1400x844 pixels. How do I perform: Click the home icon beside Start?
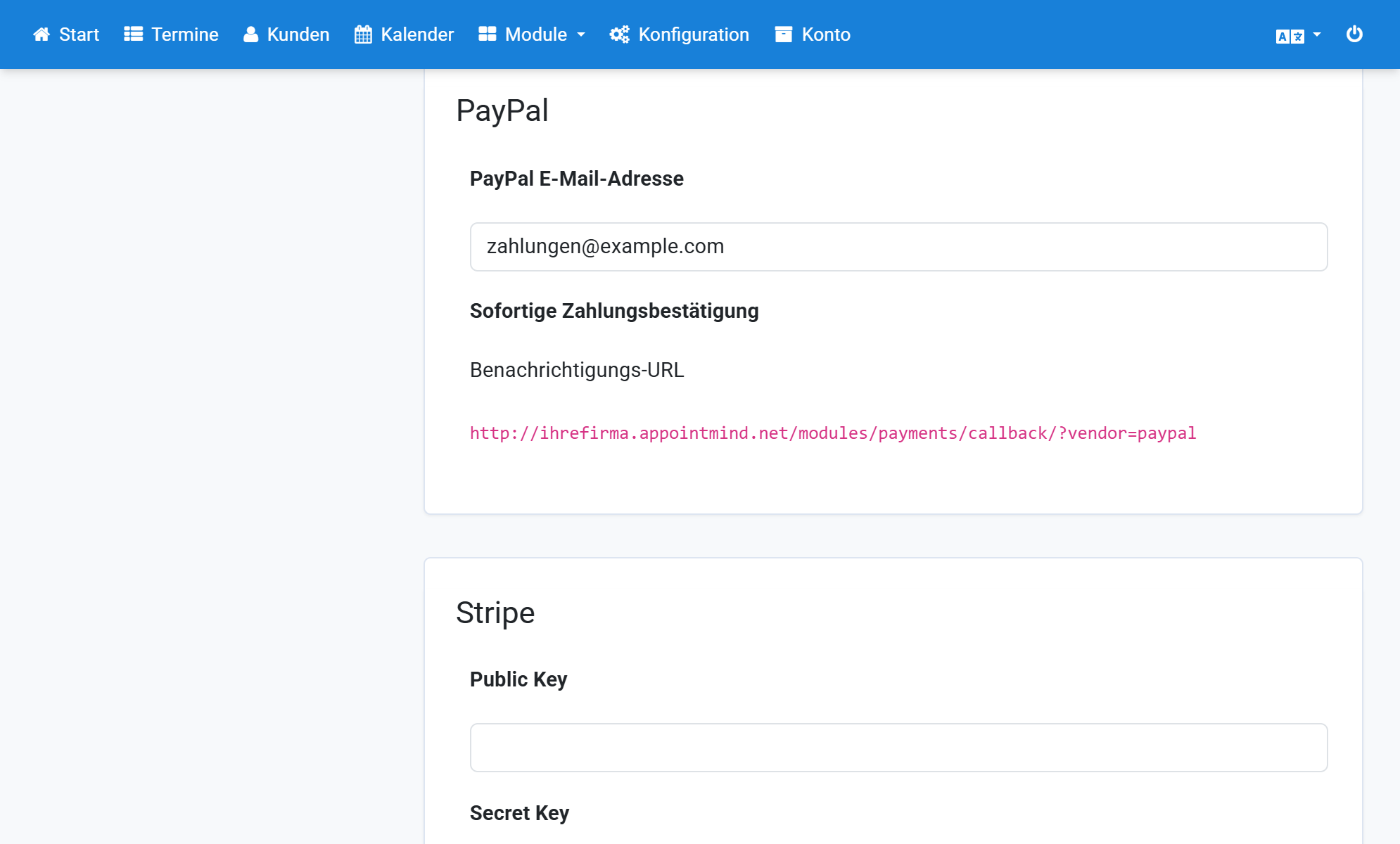[42, 34]
